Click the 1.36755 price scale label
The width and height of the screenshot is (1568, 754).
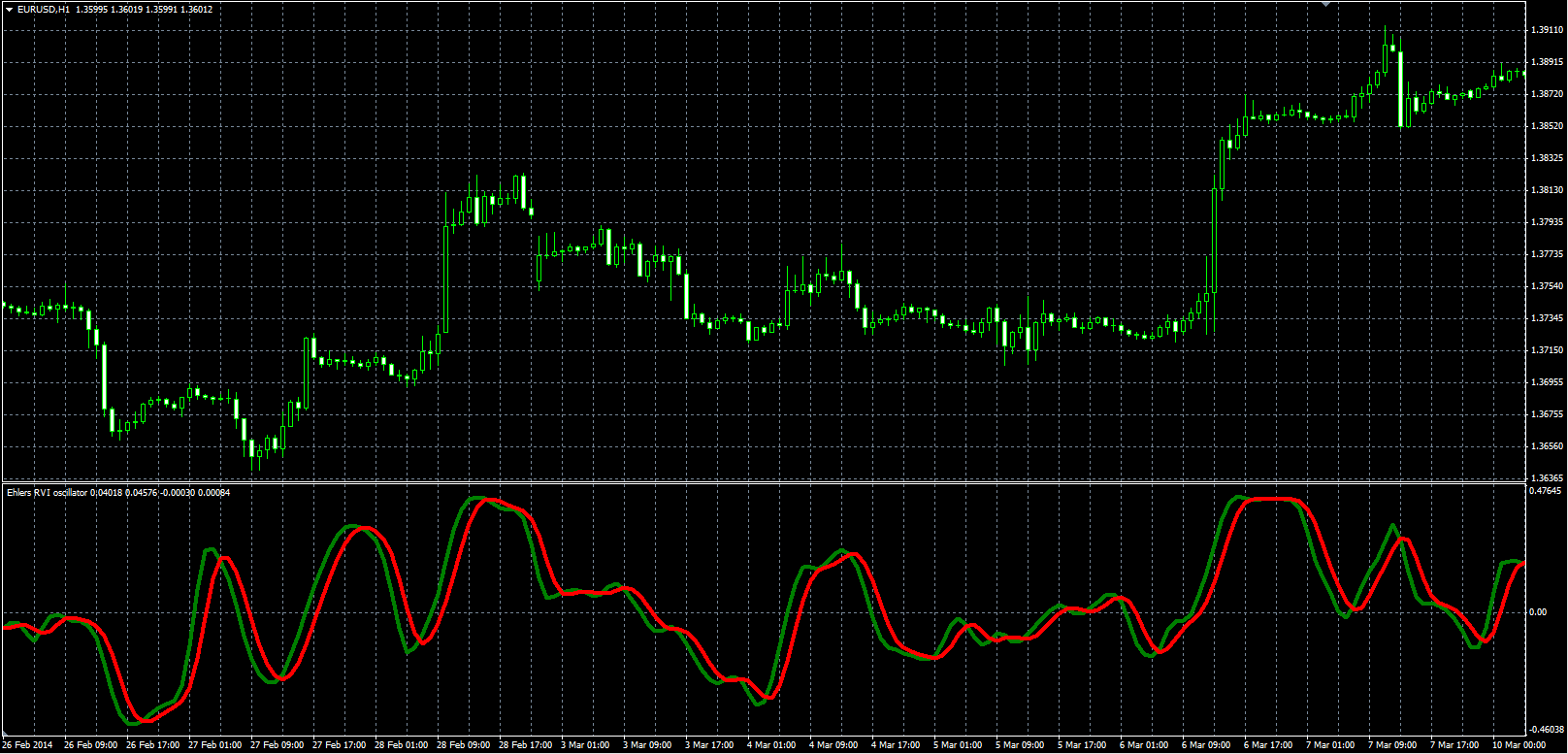click(1547, 414)
